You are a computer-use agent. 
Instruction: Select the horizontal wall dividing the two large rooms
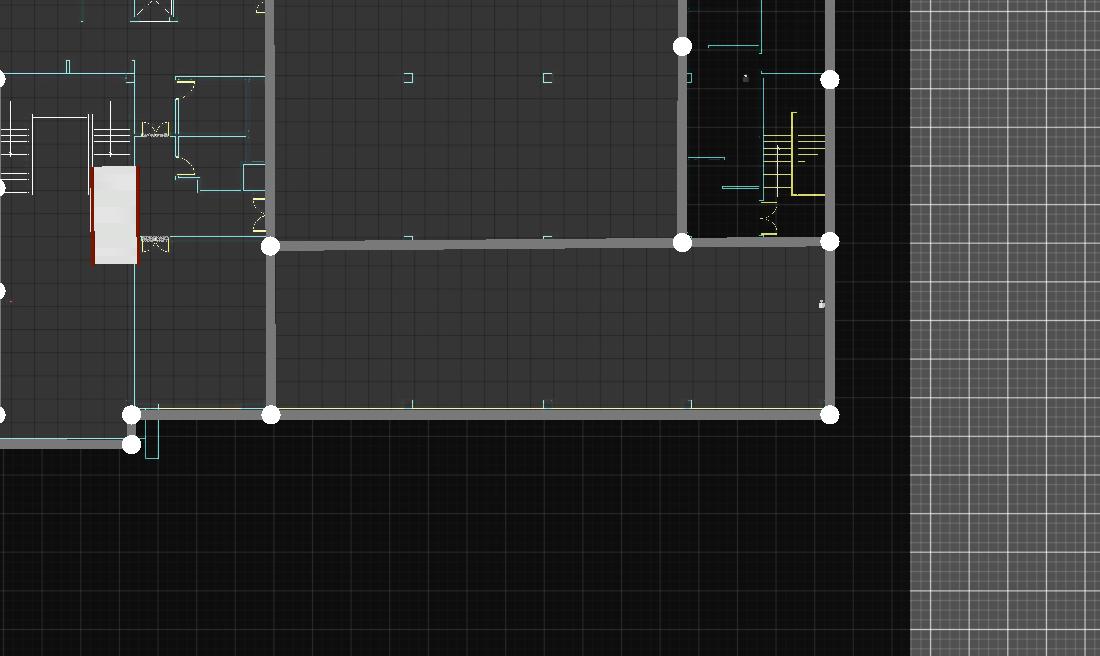[x=476, y=244]
